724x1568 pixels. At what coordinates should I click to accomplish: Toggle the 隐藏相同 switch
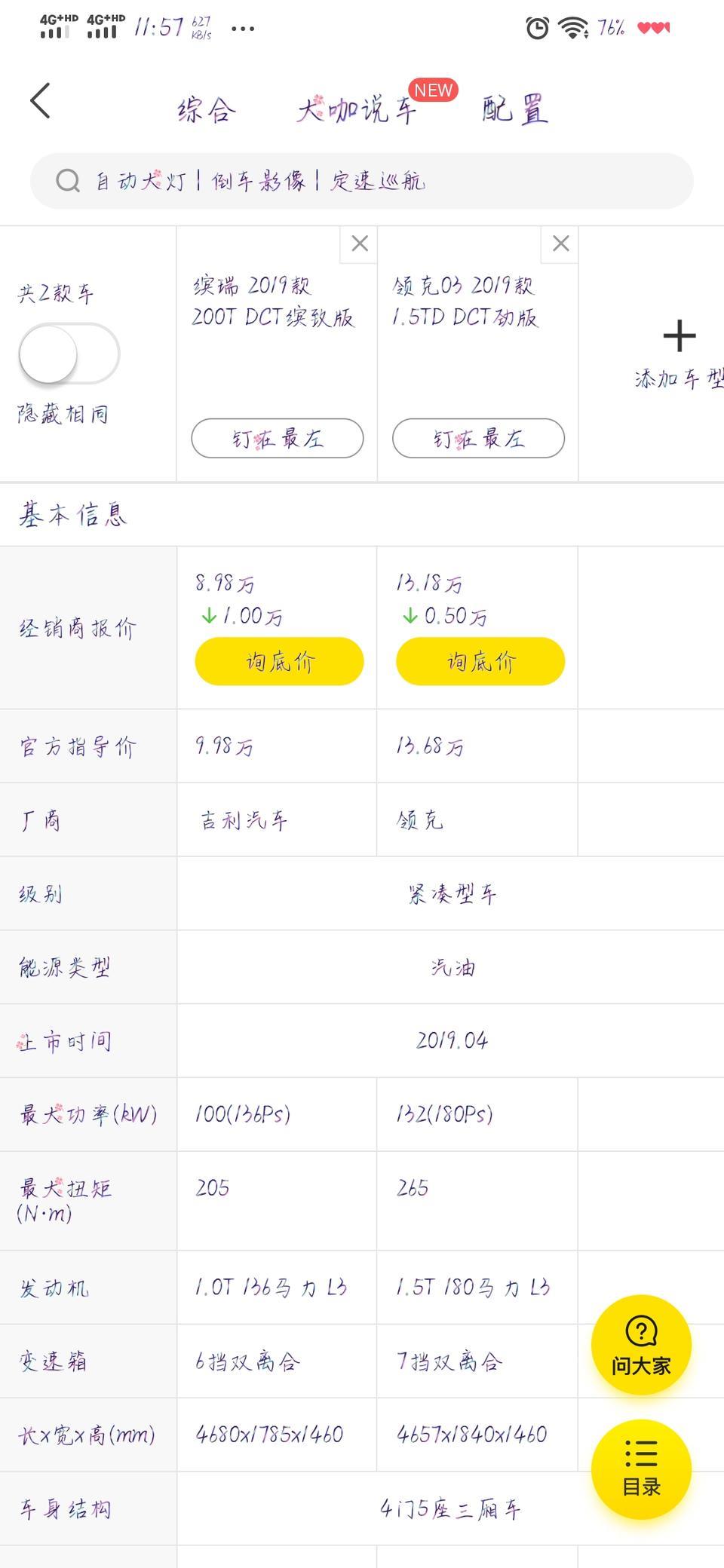(x=69, y=354)
